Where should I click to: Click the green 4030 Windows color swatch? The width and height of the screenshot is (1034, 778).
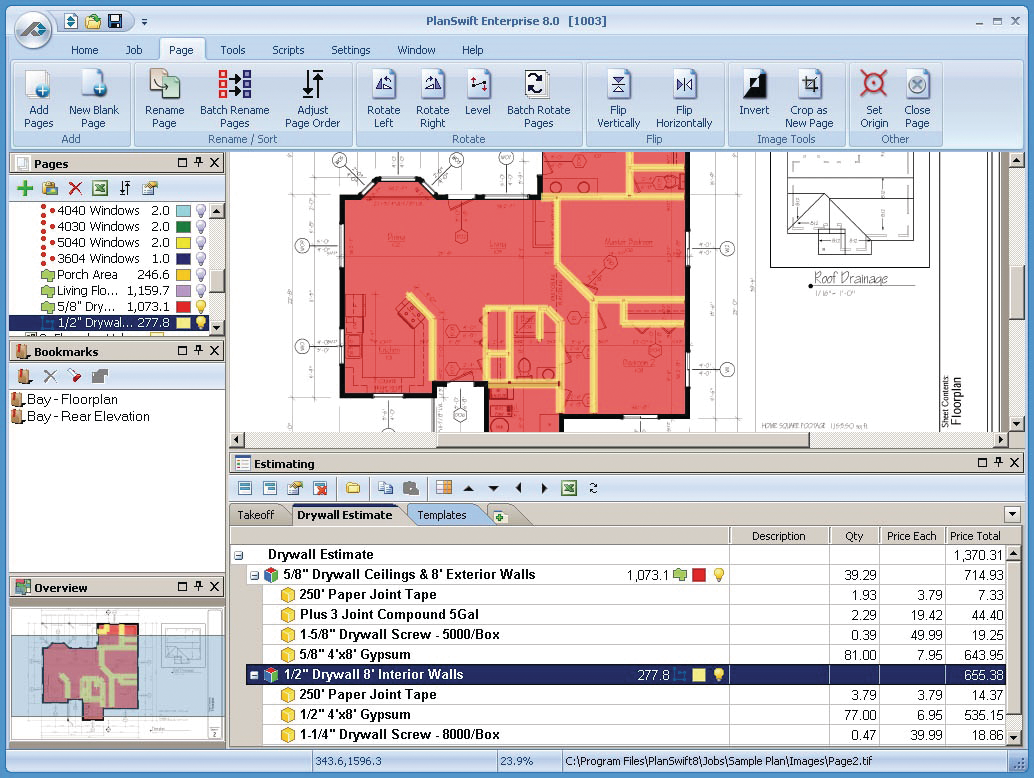click(183, 227)
